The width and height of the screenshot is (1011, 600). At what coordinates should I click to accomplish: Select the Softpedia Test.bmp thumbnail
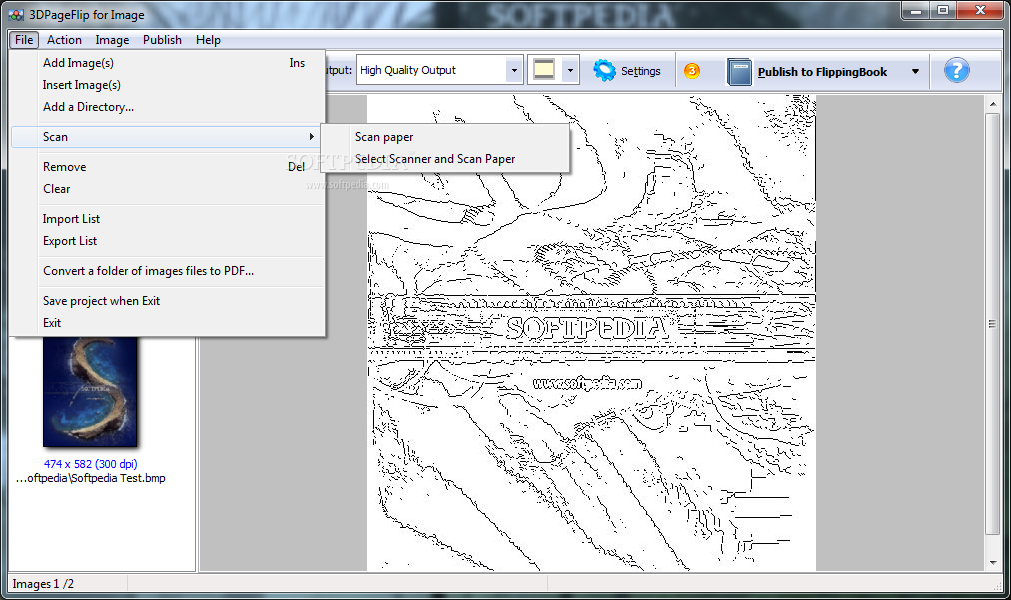(90, 391)
